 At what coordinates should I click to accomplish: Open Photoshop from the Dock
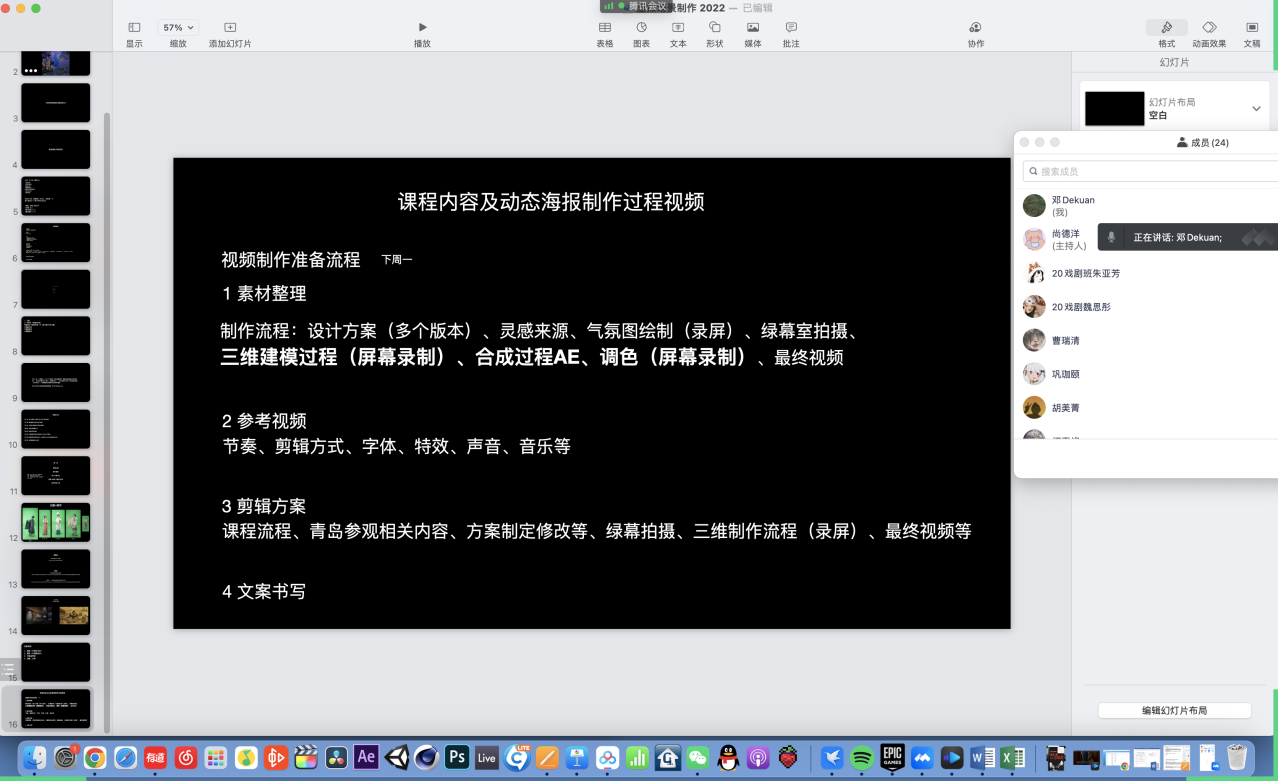(457, 757)
